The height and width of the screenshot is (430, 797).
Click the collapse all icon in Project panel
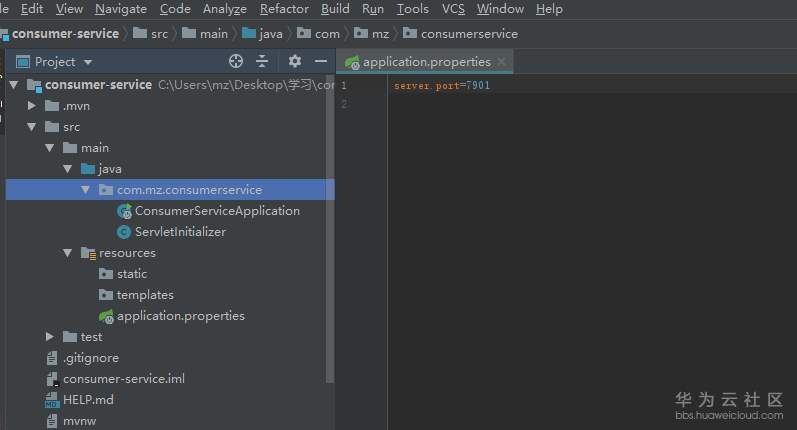(x=262, y=62)
